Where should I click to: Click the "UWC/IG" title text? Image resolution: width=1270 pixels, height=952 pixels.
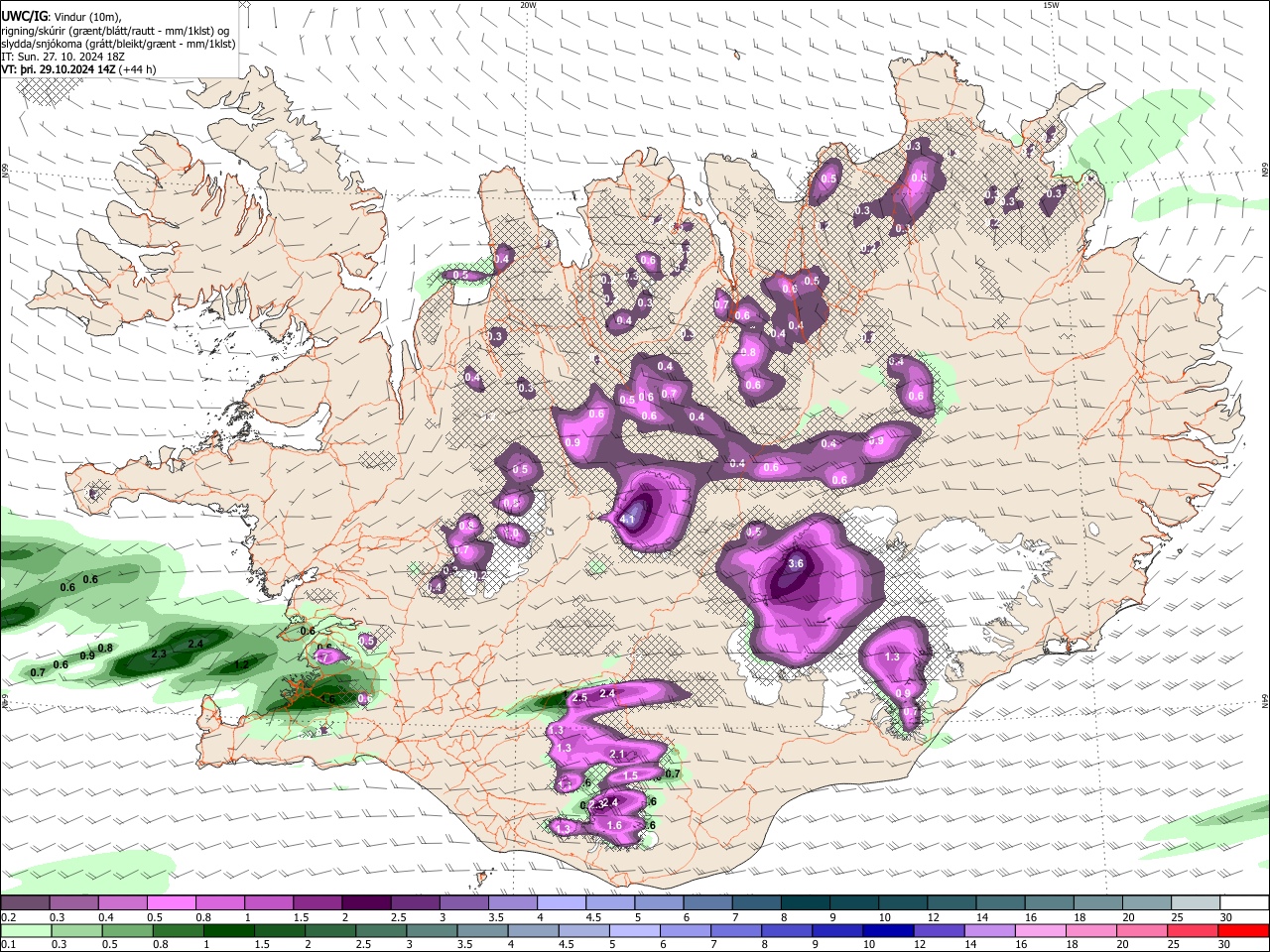pos(24,16)
